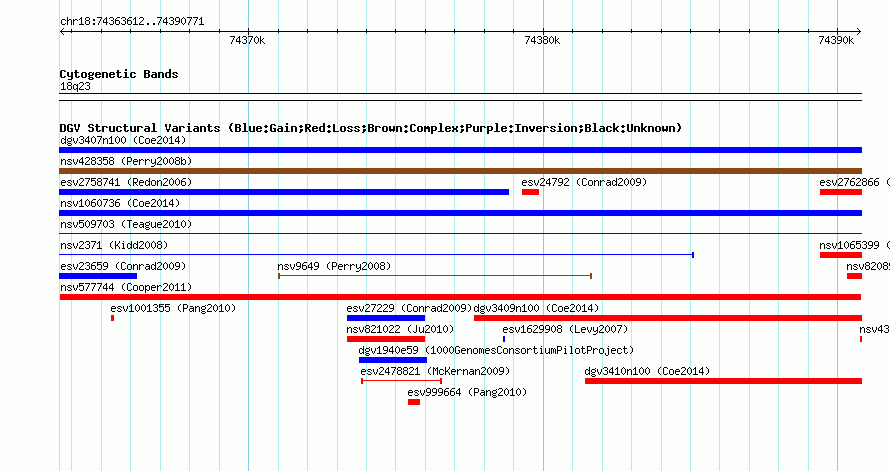Click the thin red line of esv2478821

(401, 381)
